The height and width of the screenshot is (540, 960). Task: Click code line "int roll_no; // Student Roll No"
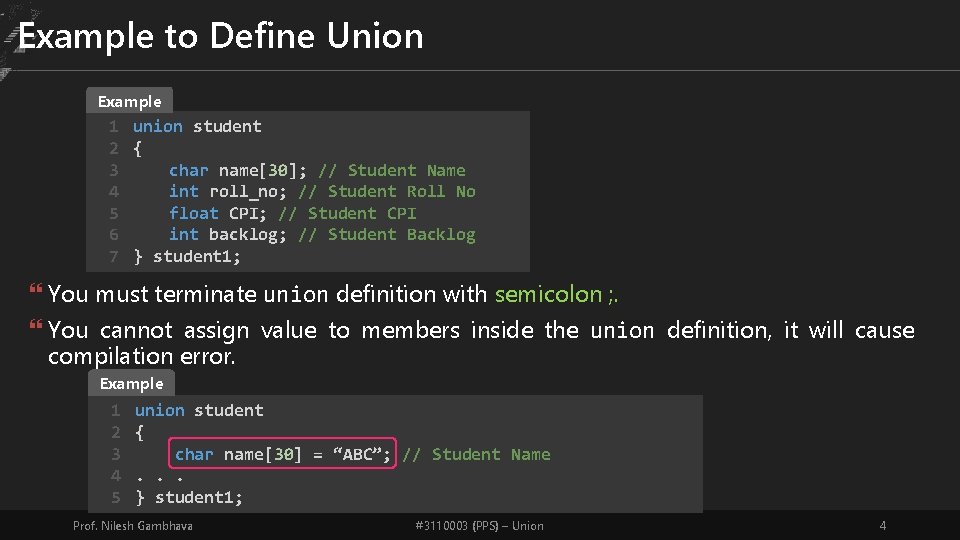[322, 192]
